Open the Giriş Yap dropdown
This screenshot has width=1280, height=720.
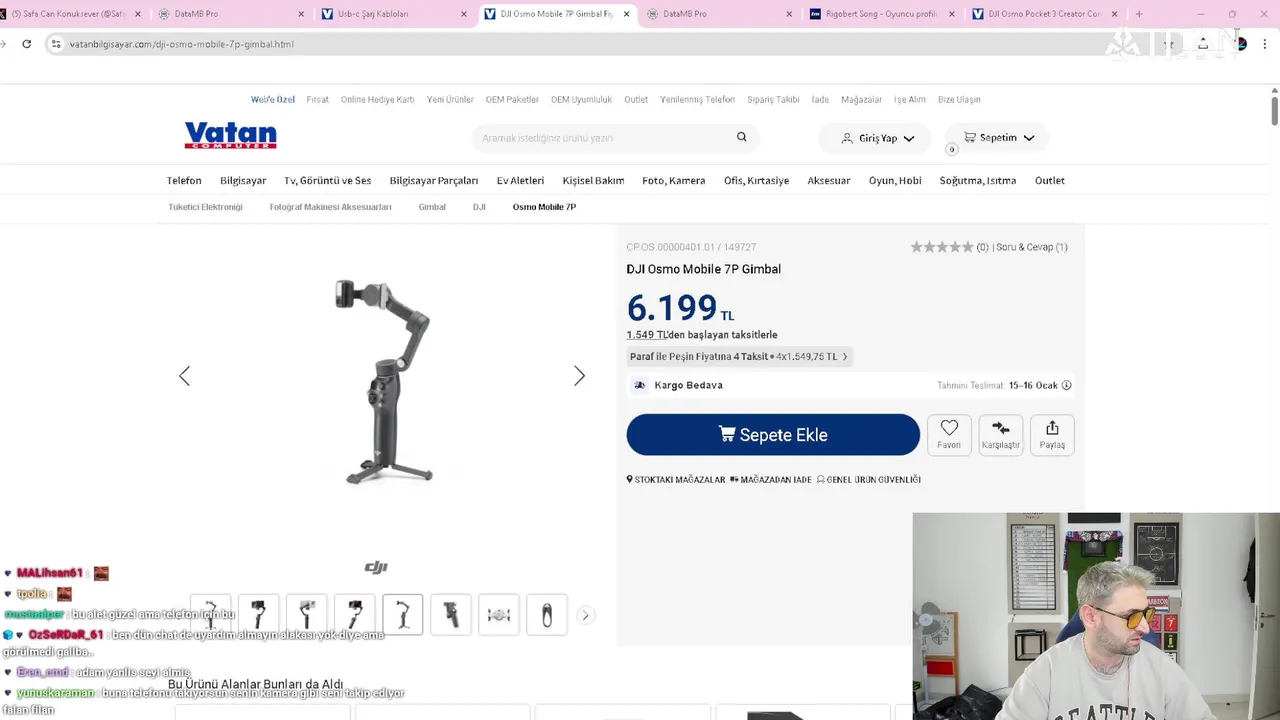877,138
